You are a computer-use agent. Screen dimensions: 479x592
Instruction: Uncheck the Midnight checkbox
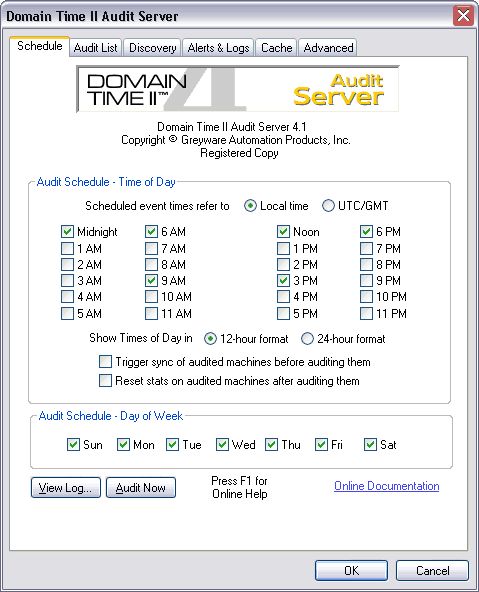[x=67, y=231]
